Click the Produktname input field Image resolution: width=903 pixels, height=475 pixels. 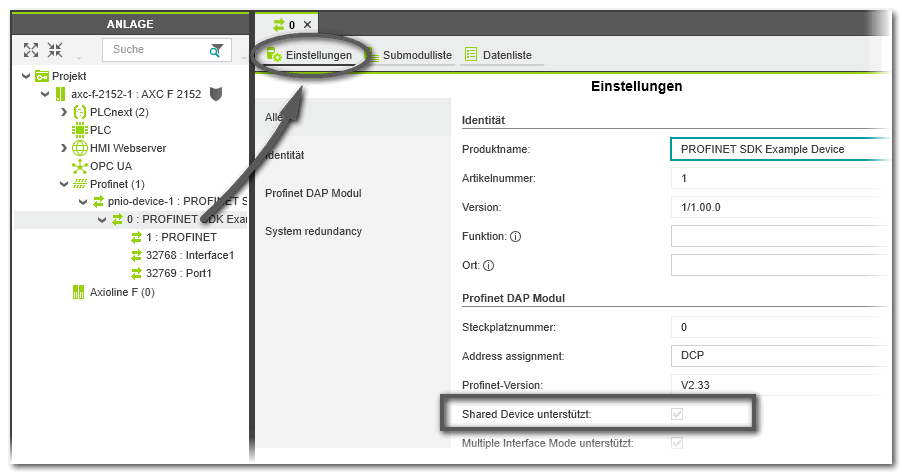778,149
